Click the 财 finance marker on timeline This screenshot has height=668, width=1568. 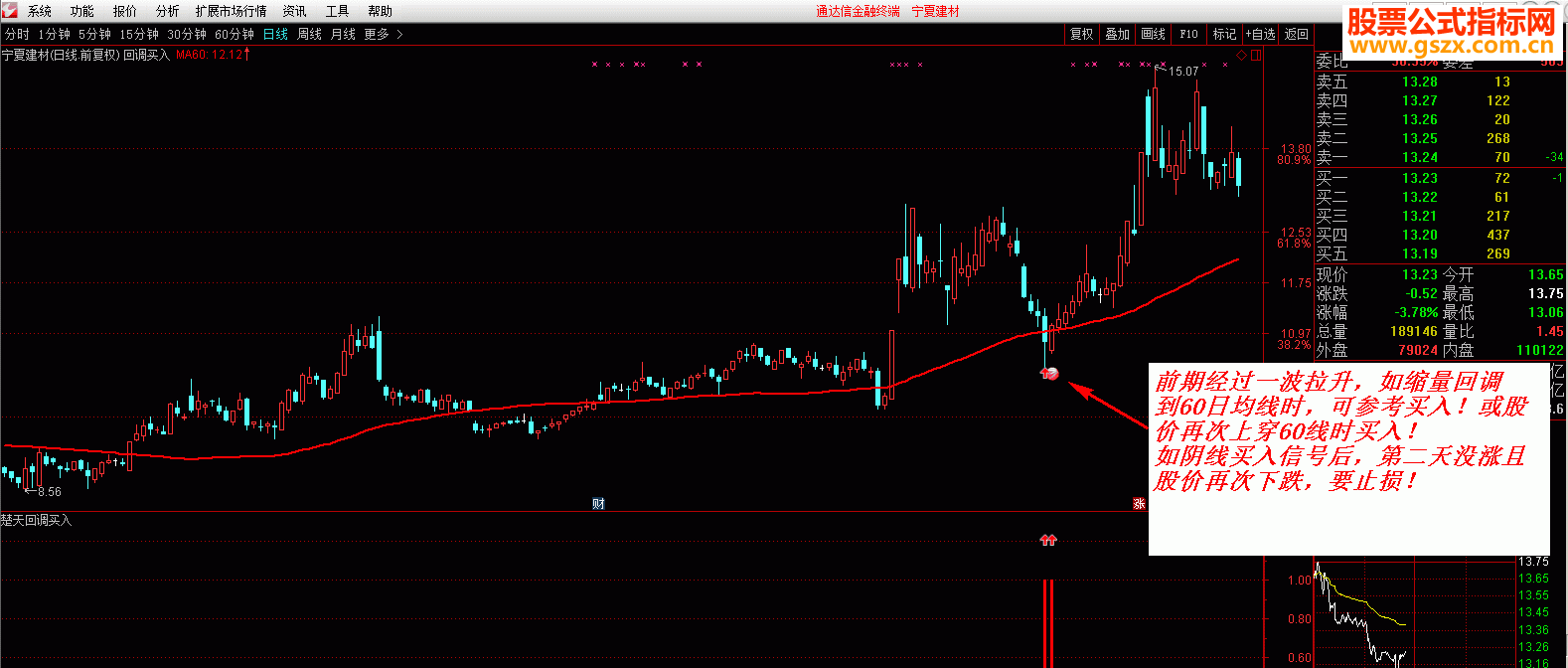pyautogui.click(x=598, y=503)
